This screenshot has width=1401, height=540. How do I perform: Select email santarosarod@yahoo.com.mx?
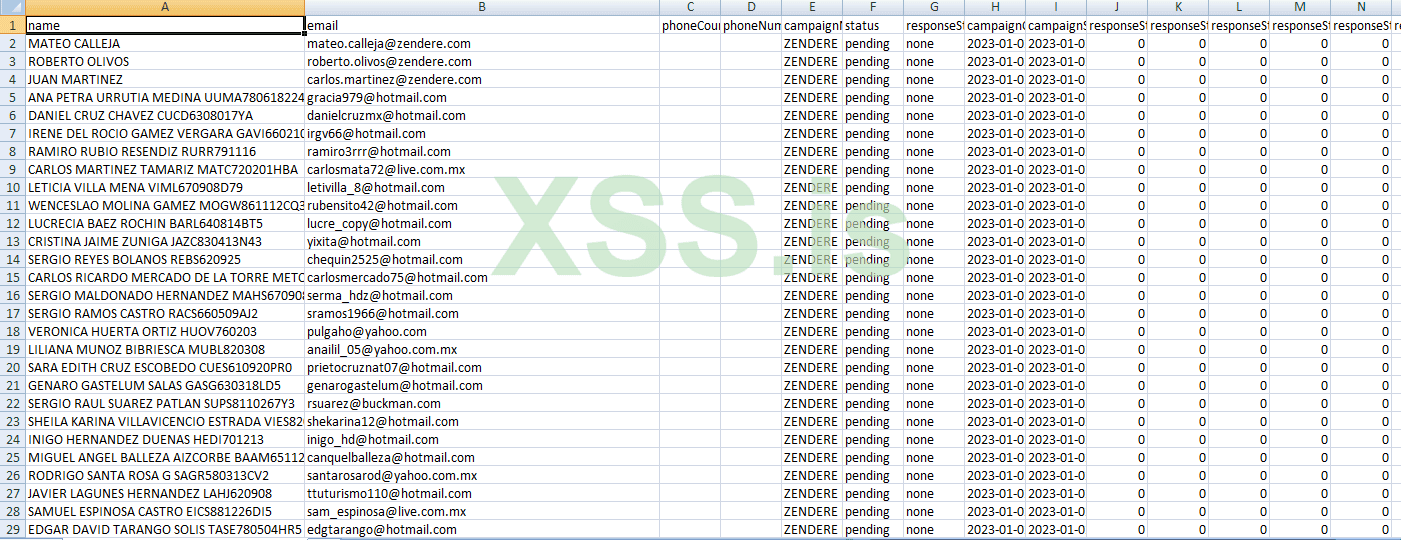[x=482, y=475]
